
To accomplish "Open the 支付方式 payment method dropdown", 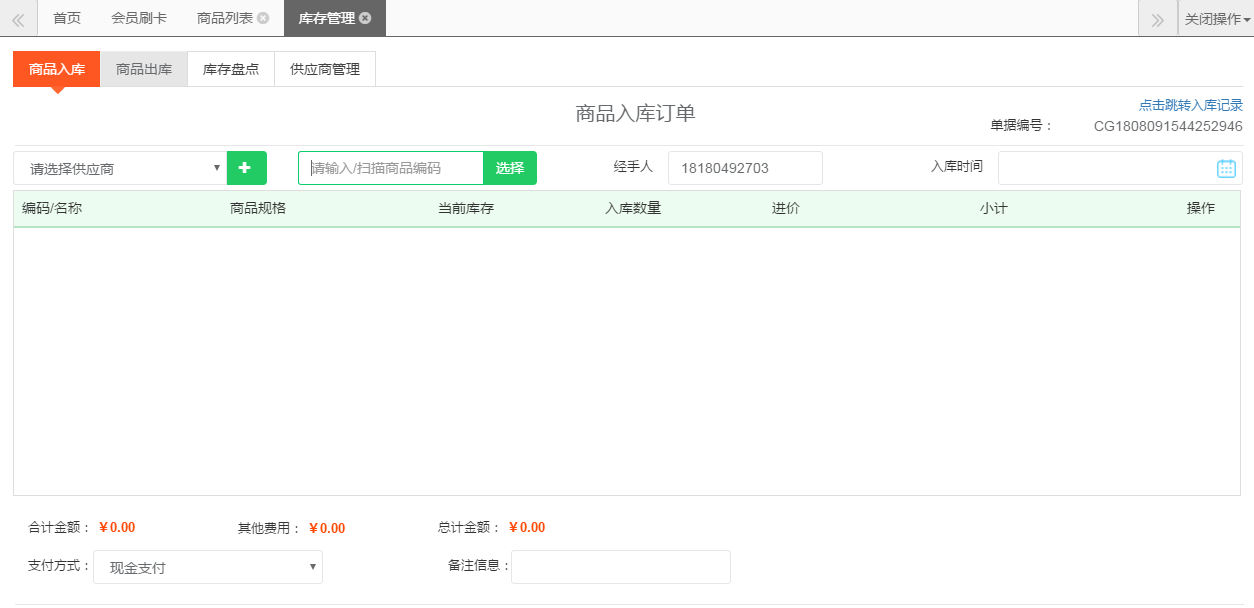I will point(208,567).
